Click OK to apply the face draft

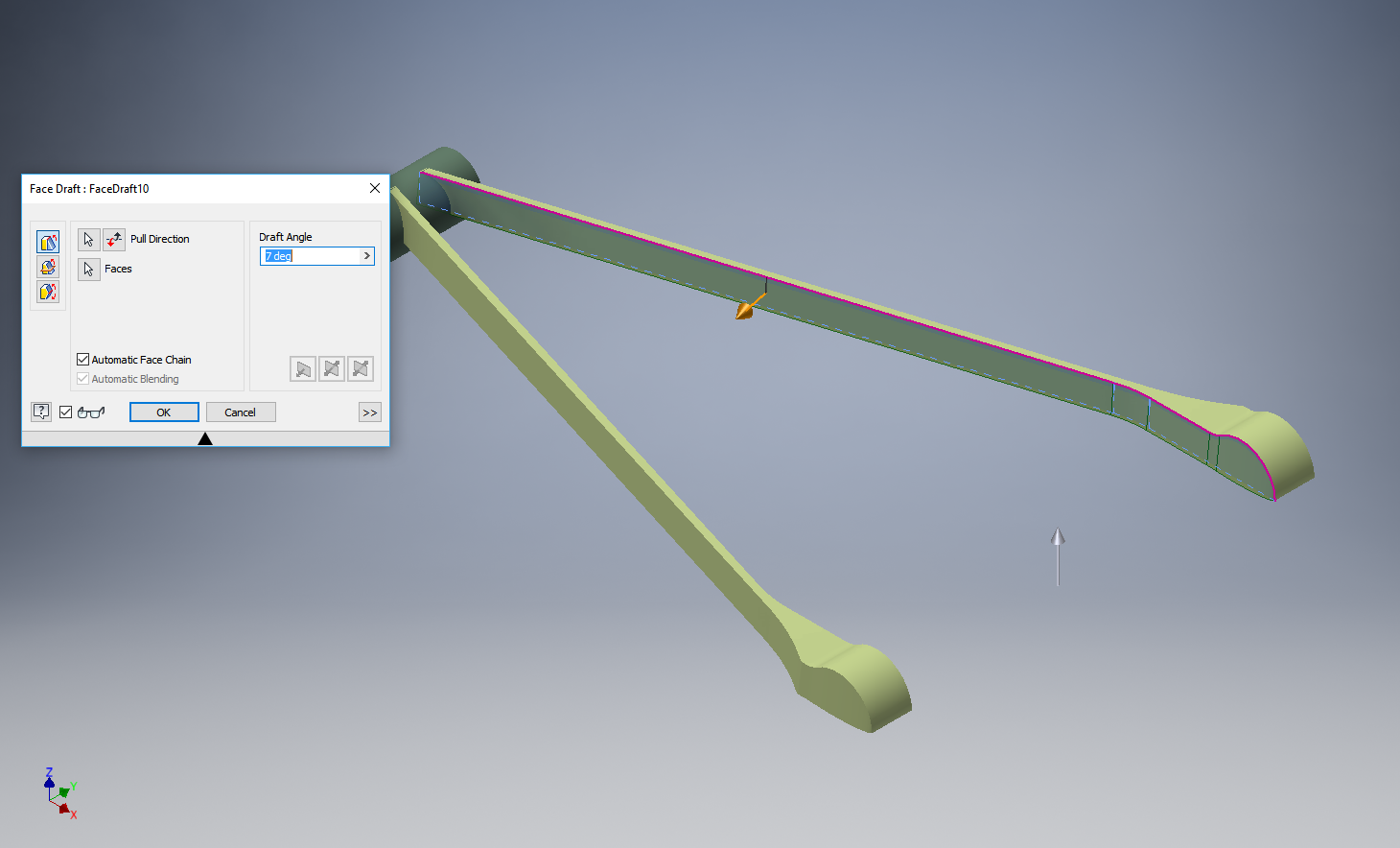tap(164, 412)
